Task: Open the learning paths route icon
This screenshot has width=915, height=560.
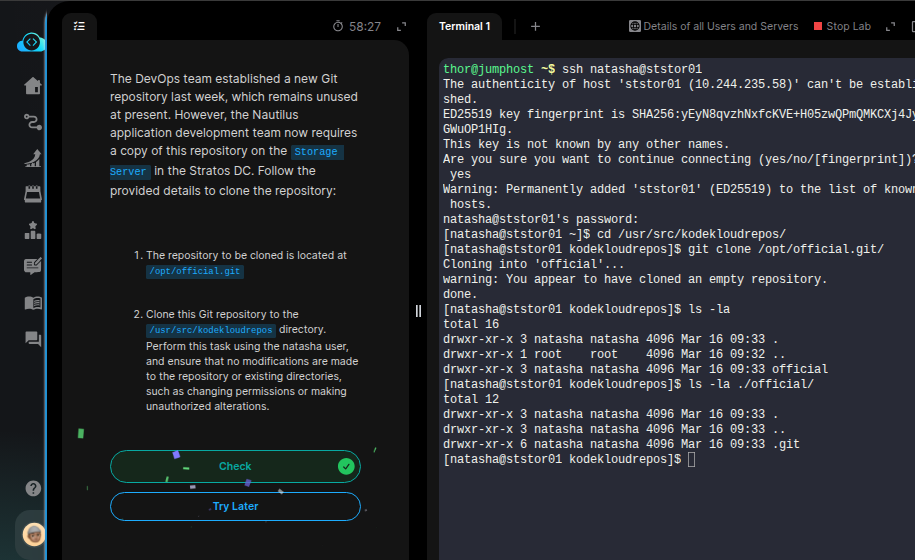Action: 33,122
